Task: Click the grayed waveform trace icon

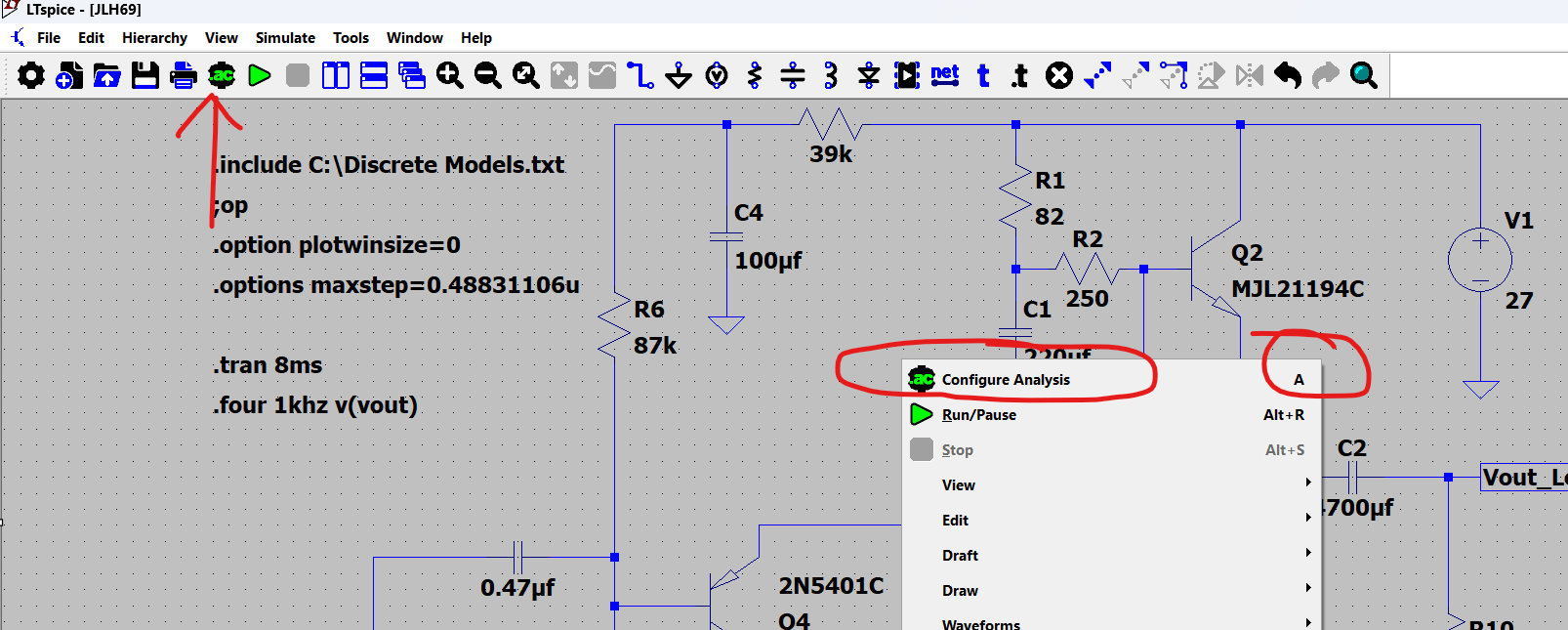Action: pos(602,75)
